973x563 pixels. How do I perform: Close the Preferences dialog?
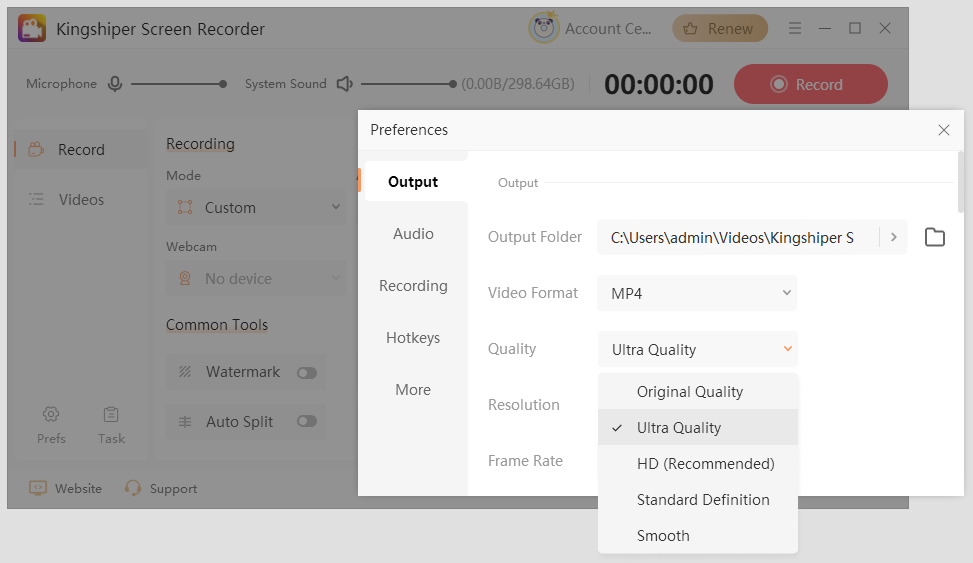944,130
